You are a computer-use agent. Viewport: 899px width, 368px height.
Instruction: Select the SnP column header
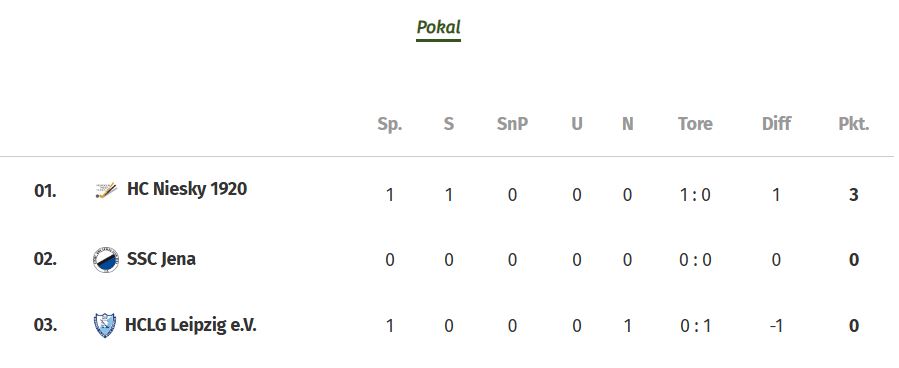(512, 124)
